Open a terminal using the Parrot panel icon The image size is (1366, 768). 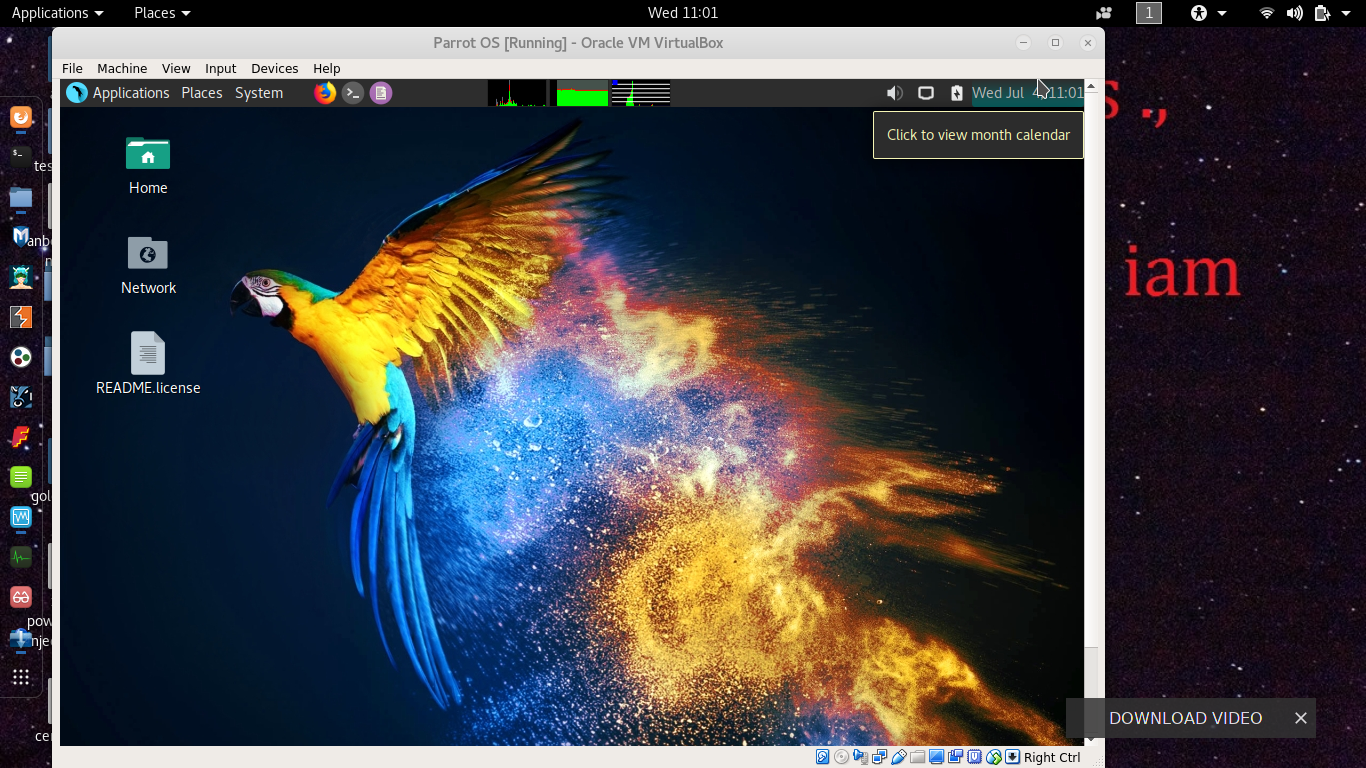coord(352,92)
